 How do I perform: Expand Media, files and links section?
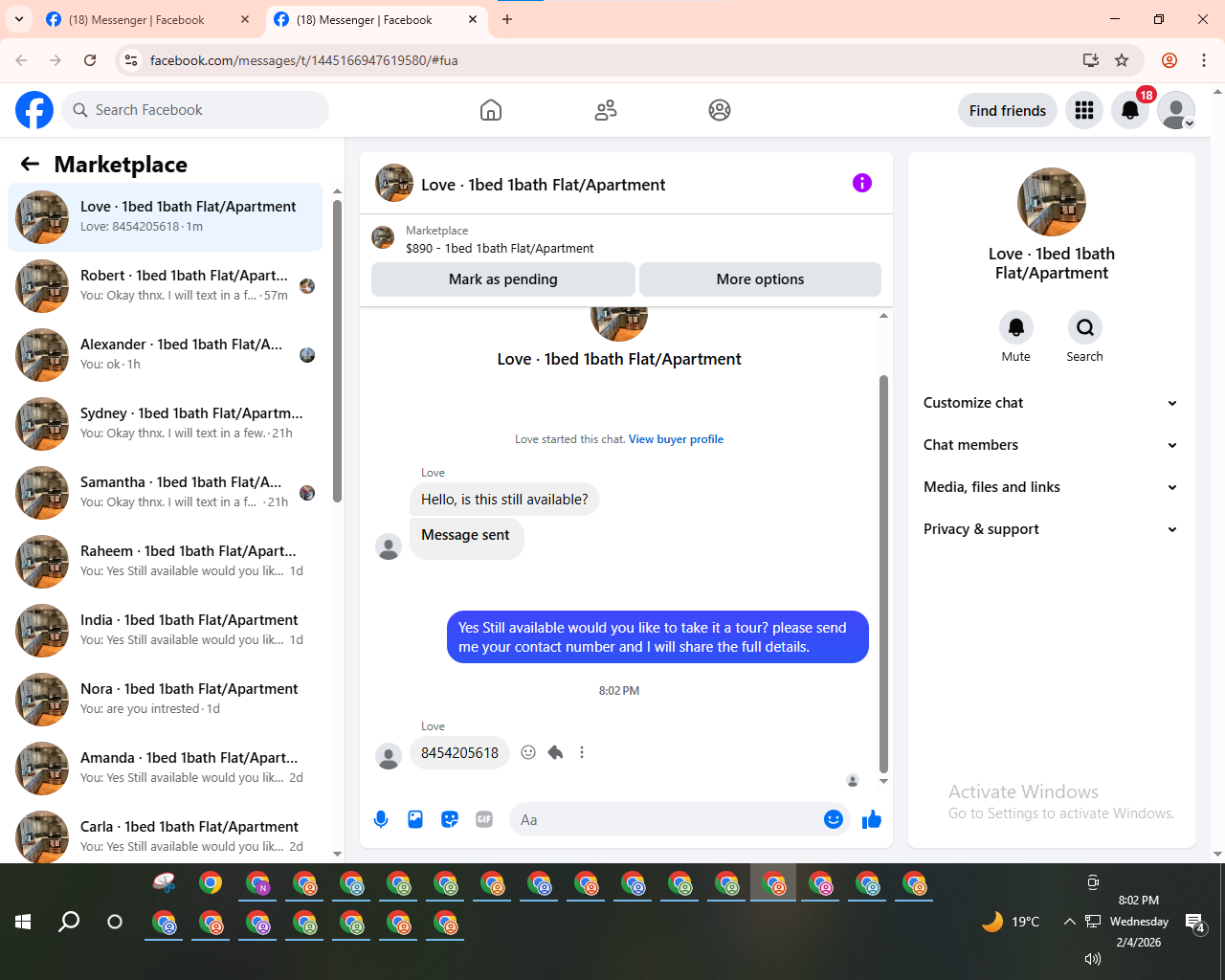(x=1051, y=487)
